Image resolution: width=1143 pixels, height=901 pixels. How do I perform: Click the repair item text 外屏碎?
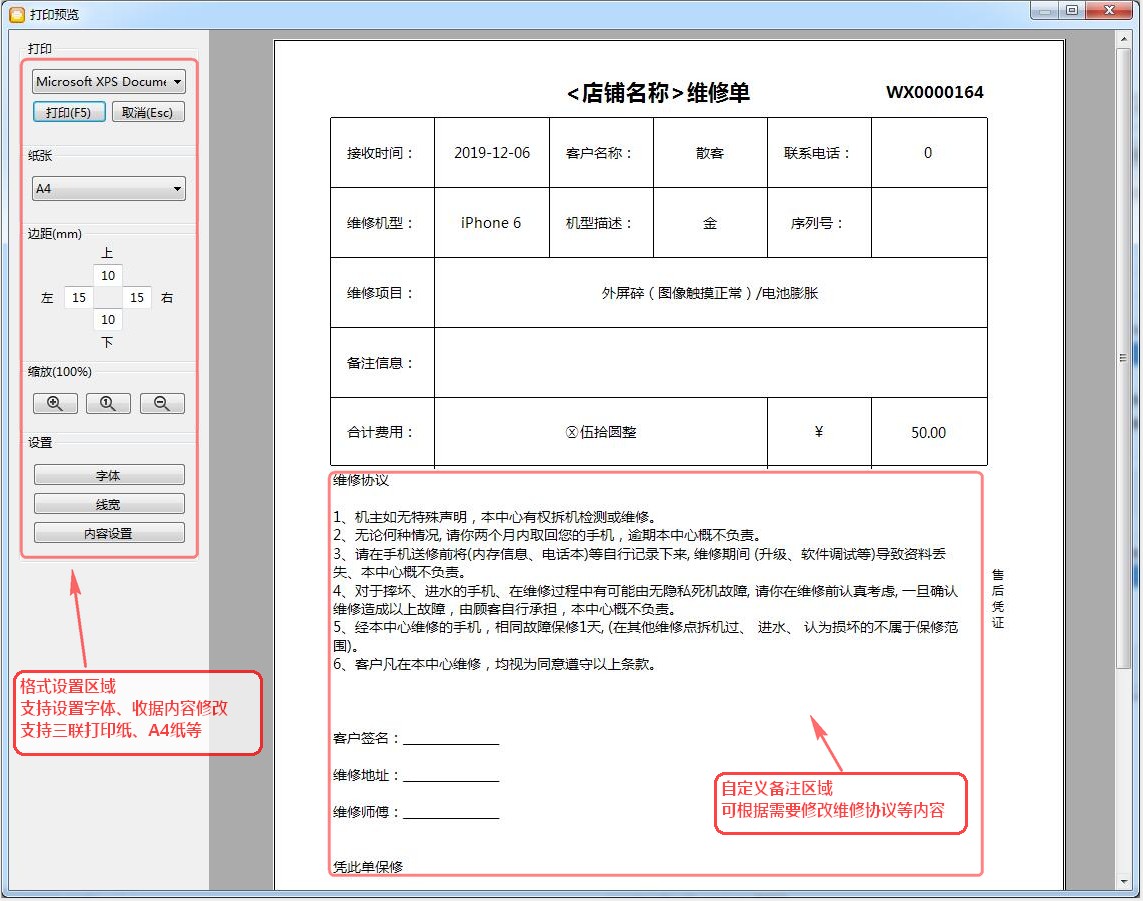710,293
